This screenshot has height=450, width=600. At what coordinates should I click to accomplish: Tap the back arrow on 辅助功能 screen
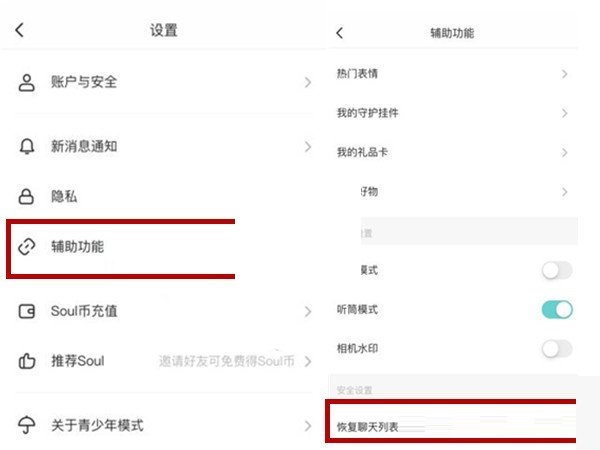click(340, 33)
